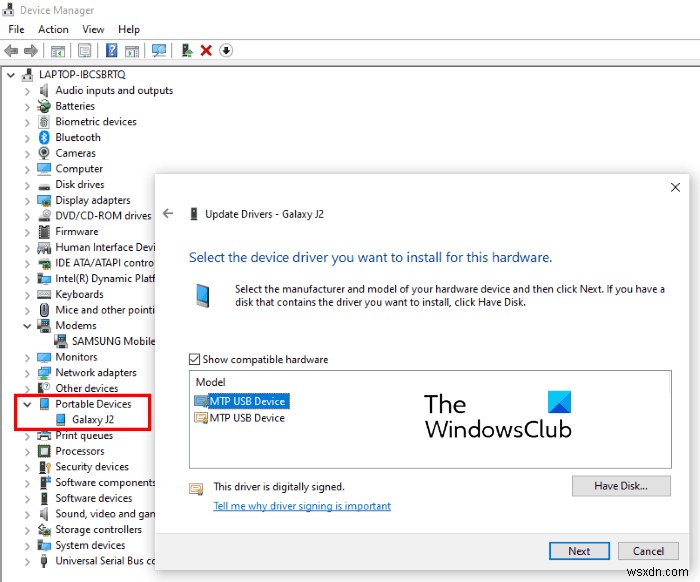Click the Update driver toolbar icon
The image size is (700, 582).
pos(187,50)
